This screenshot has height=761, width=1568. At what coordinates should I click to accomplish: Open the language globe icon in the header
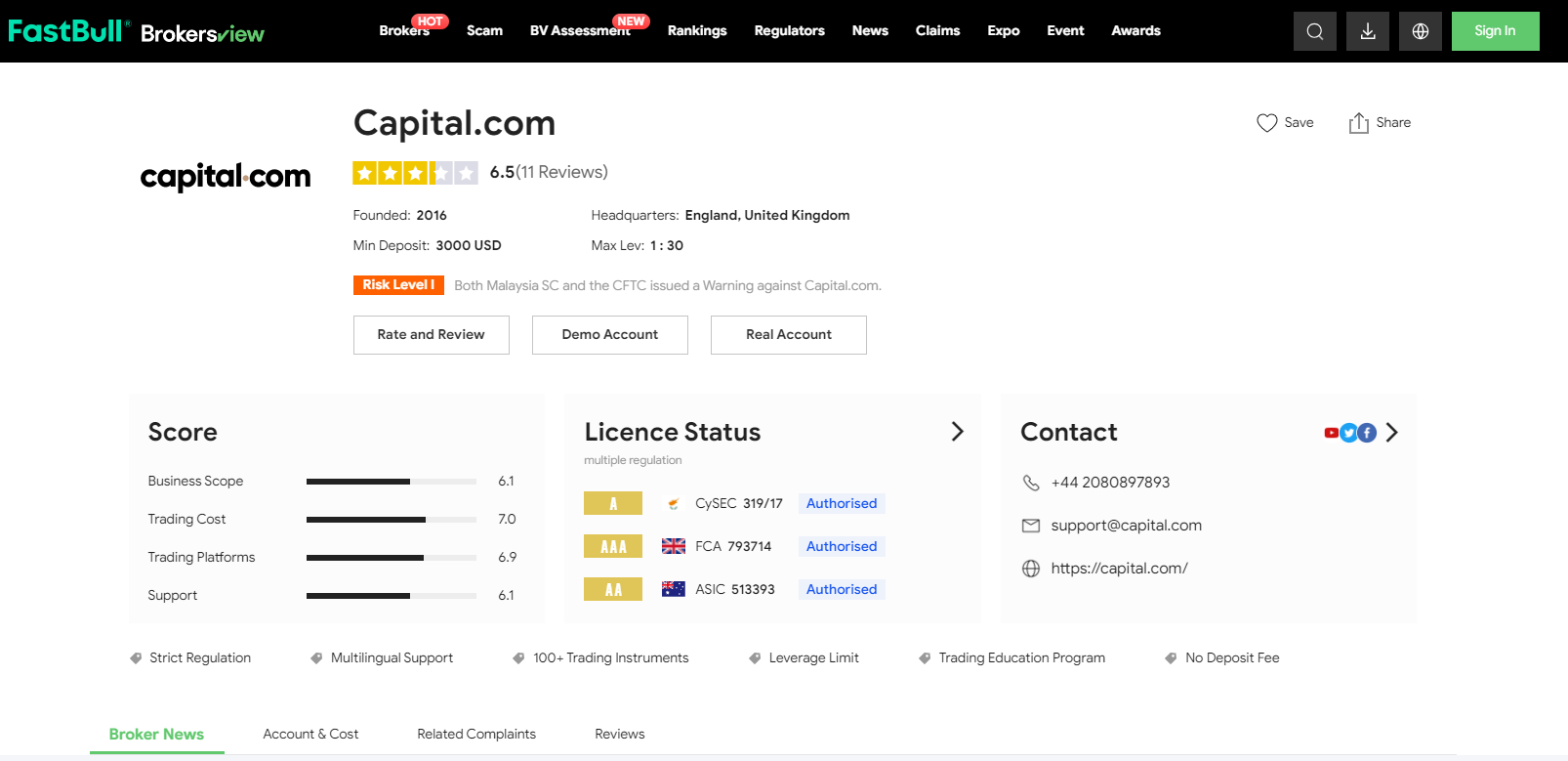point(1421,31)
